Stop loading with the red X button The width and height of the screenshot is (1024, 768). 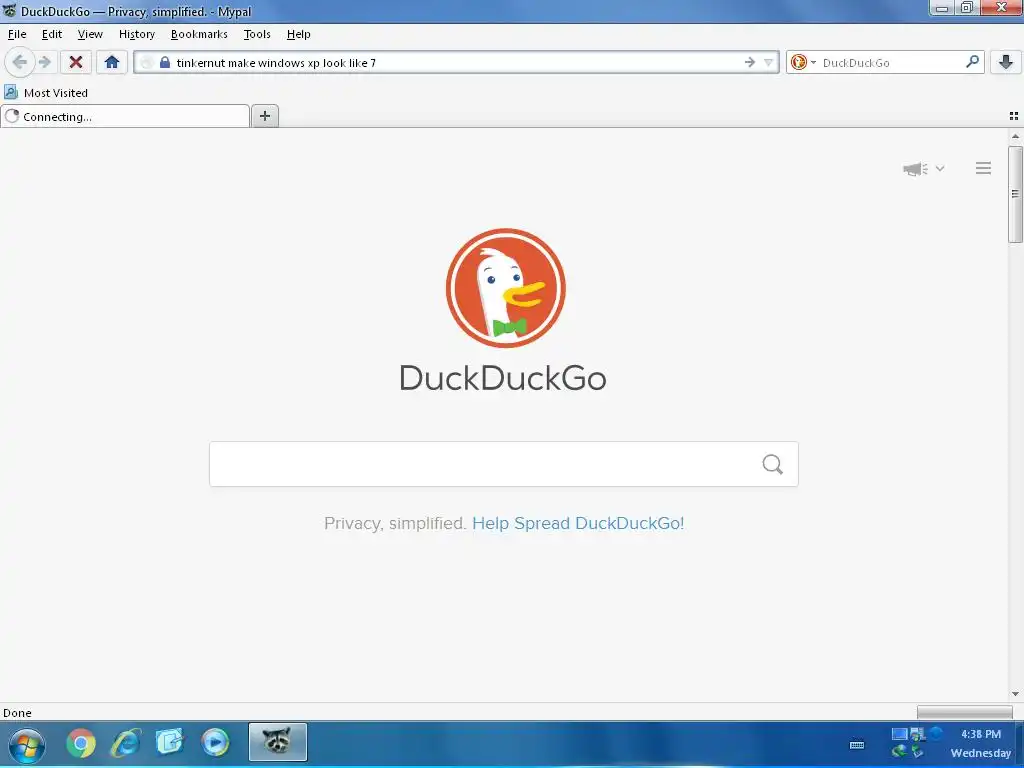pos(76,63)
